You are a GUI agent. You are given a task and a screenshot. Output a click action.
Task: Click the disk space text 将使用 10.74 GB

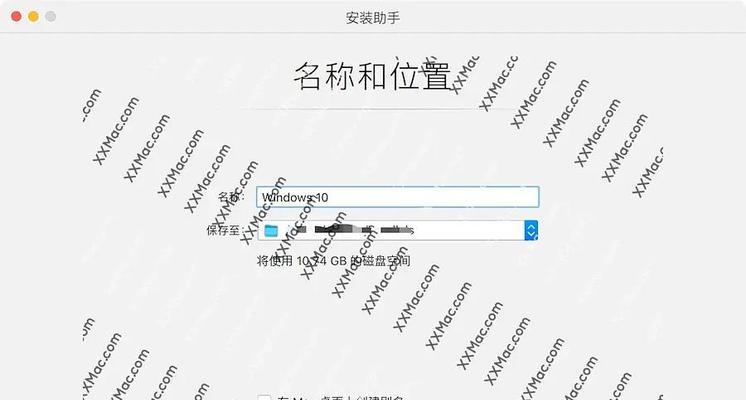click(334, 261)
